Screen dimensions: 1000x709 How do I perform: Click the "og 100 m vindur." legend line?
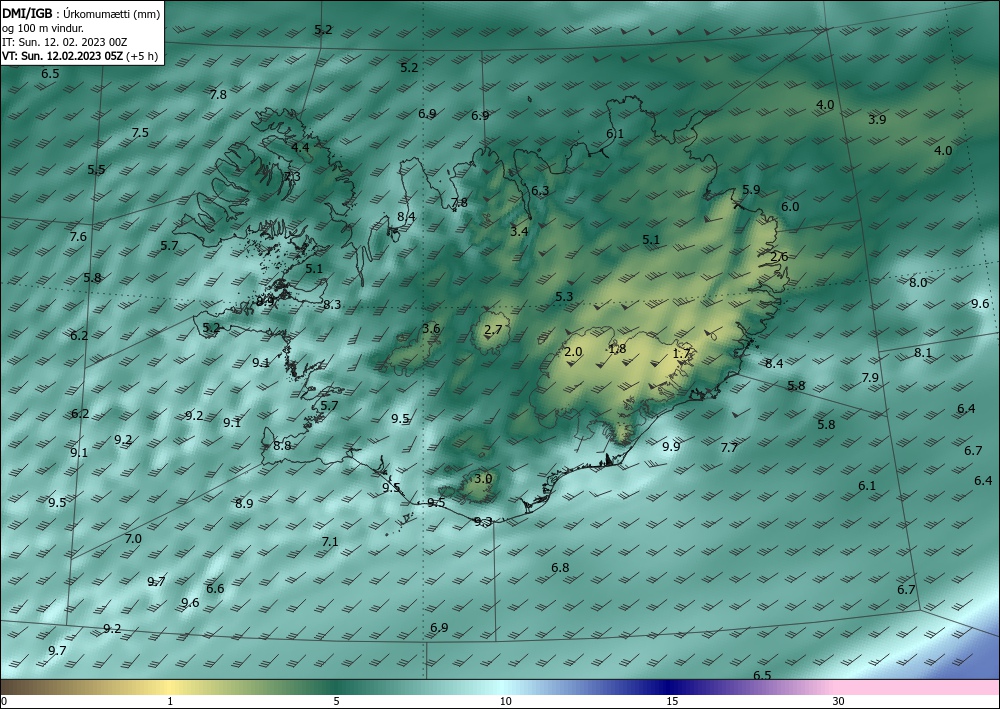pos(43,28)
